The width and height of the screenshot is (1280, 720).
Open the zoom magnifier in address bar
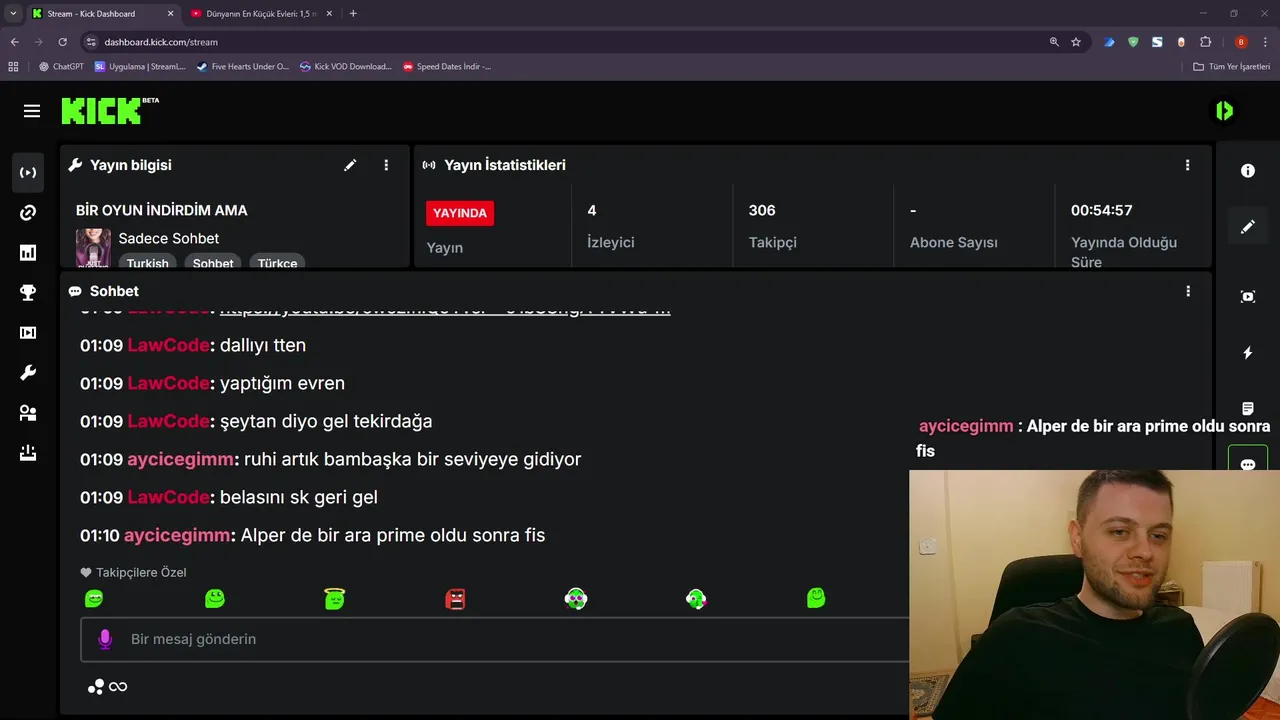tap(1054, 42)
